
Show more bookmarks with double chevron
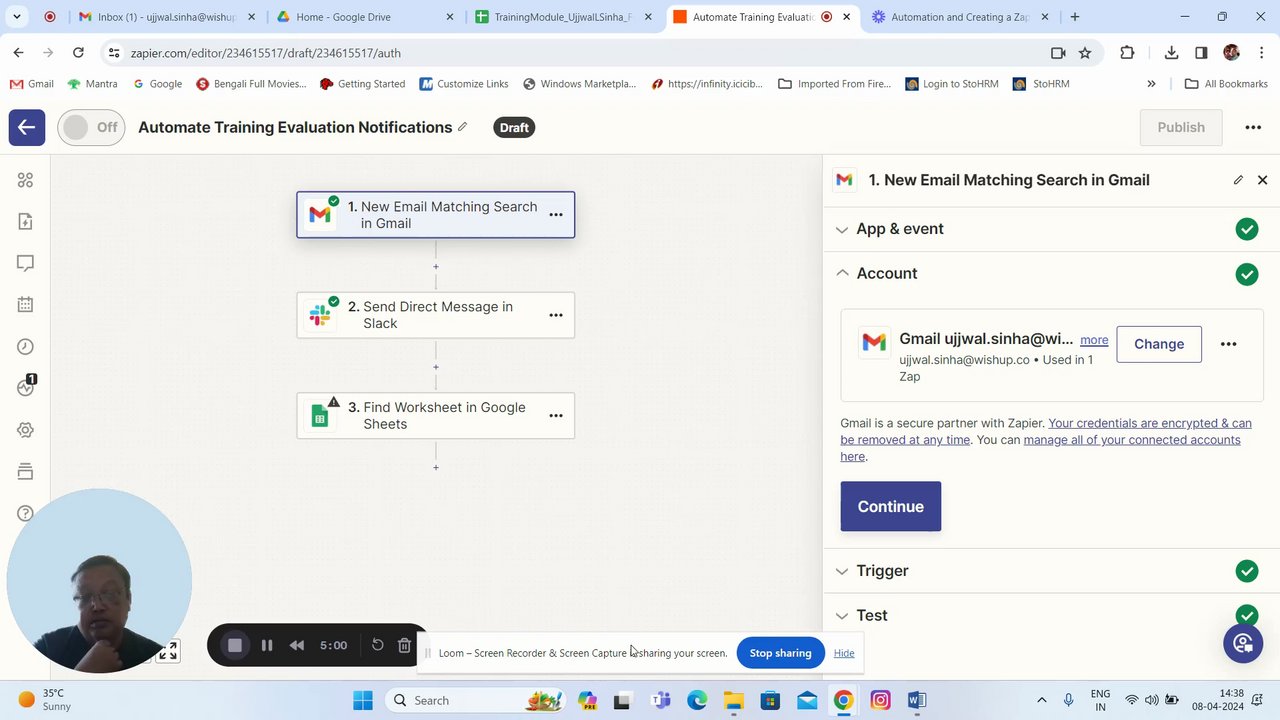pos(1151,84)
